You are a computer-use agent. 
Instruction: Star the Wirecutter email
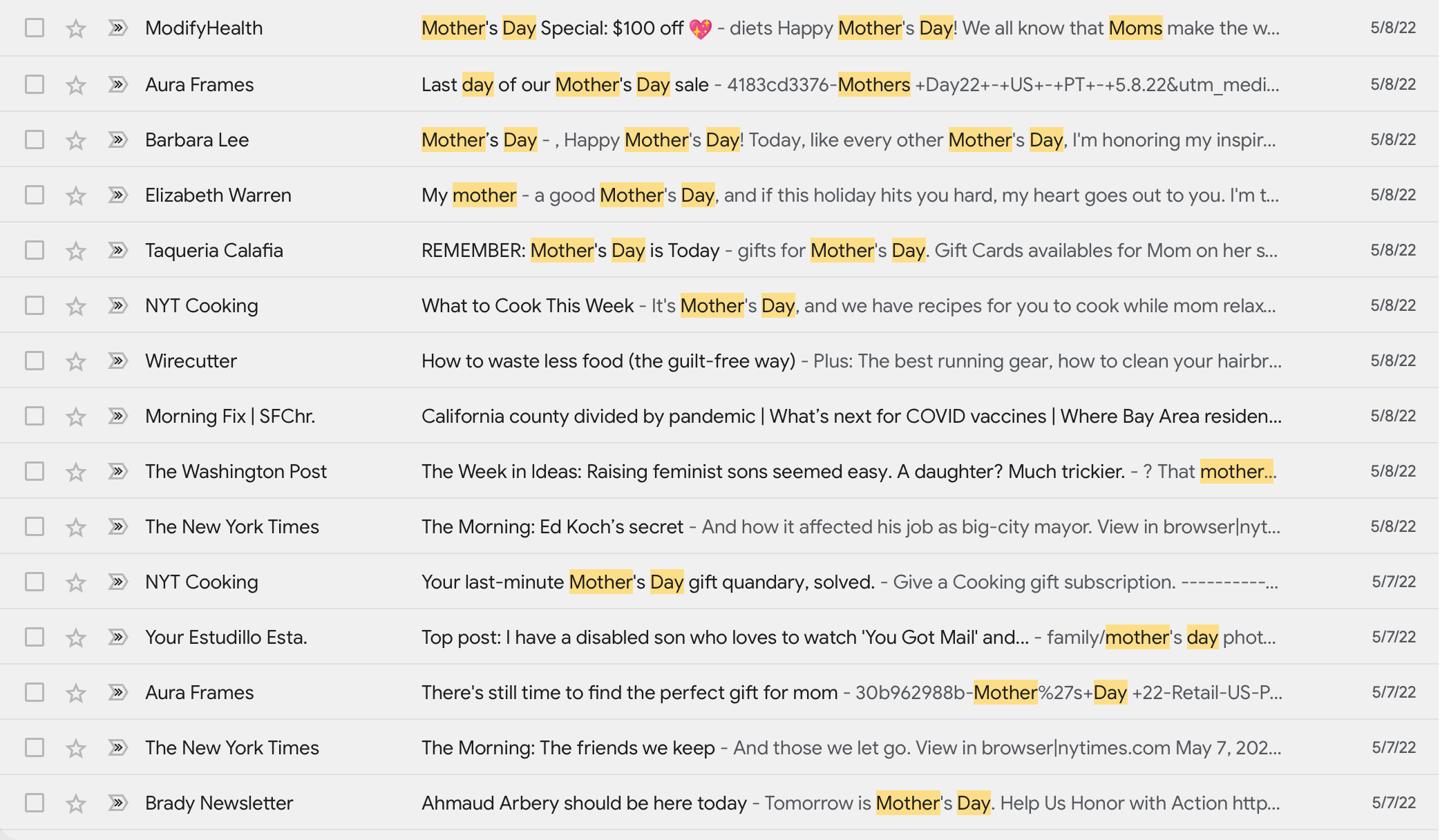(76, 361)
